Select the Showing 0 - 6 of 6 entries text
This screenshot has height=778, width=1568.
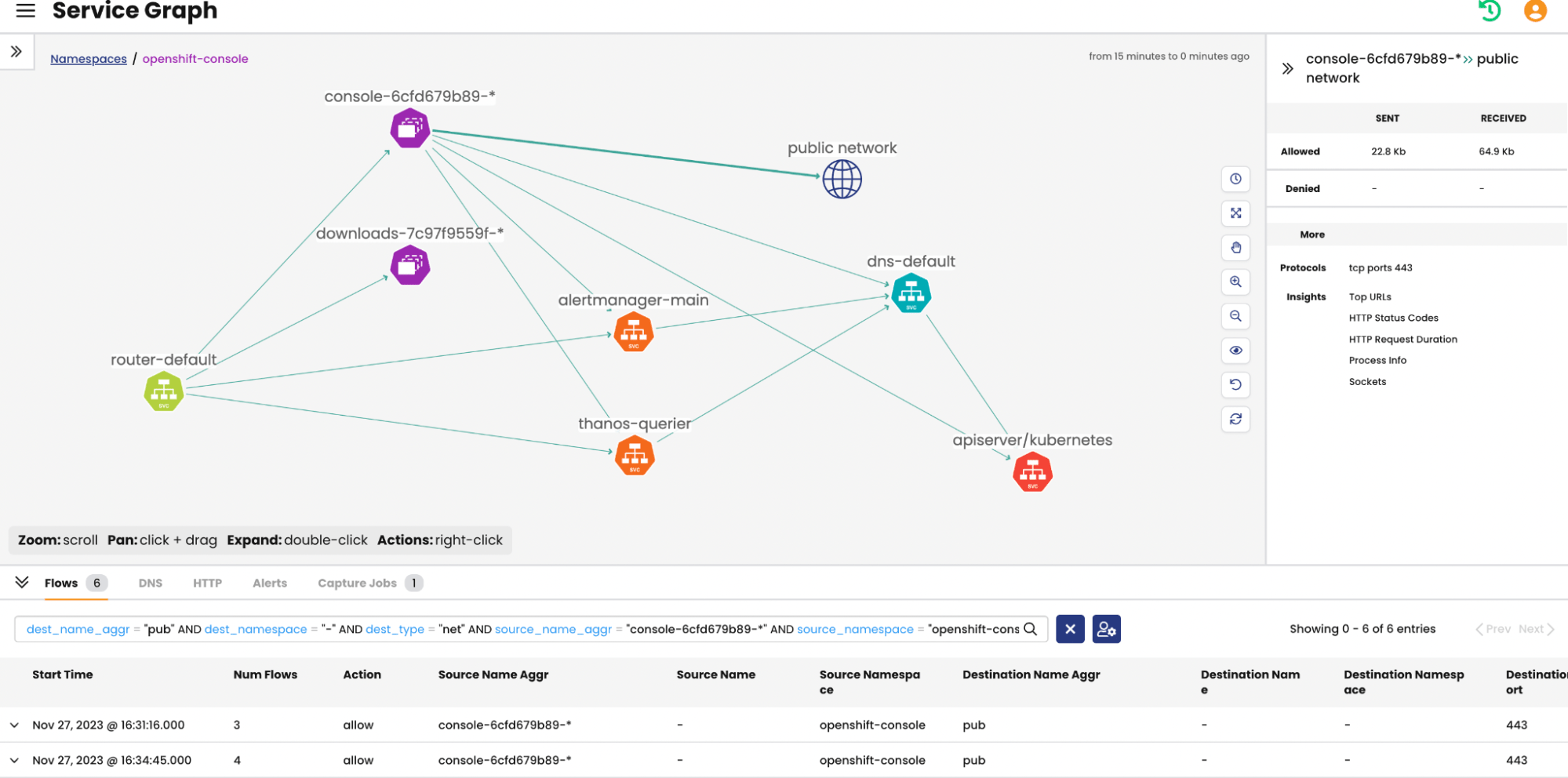tap(1362, 629)
